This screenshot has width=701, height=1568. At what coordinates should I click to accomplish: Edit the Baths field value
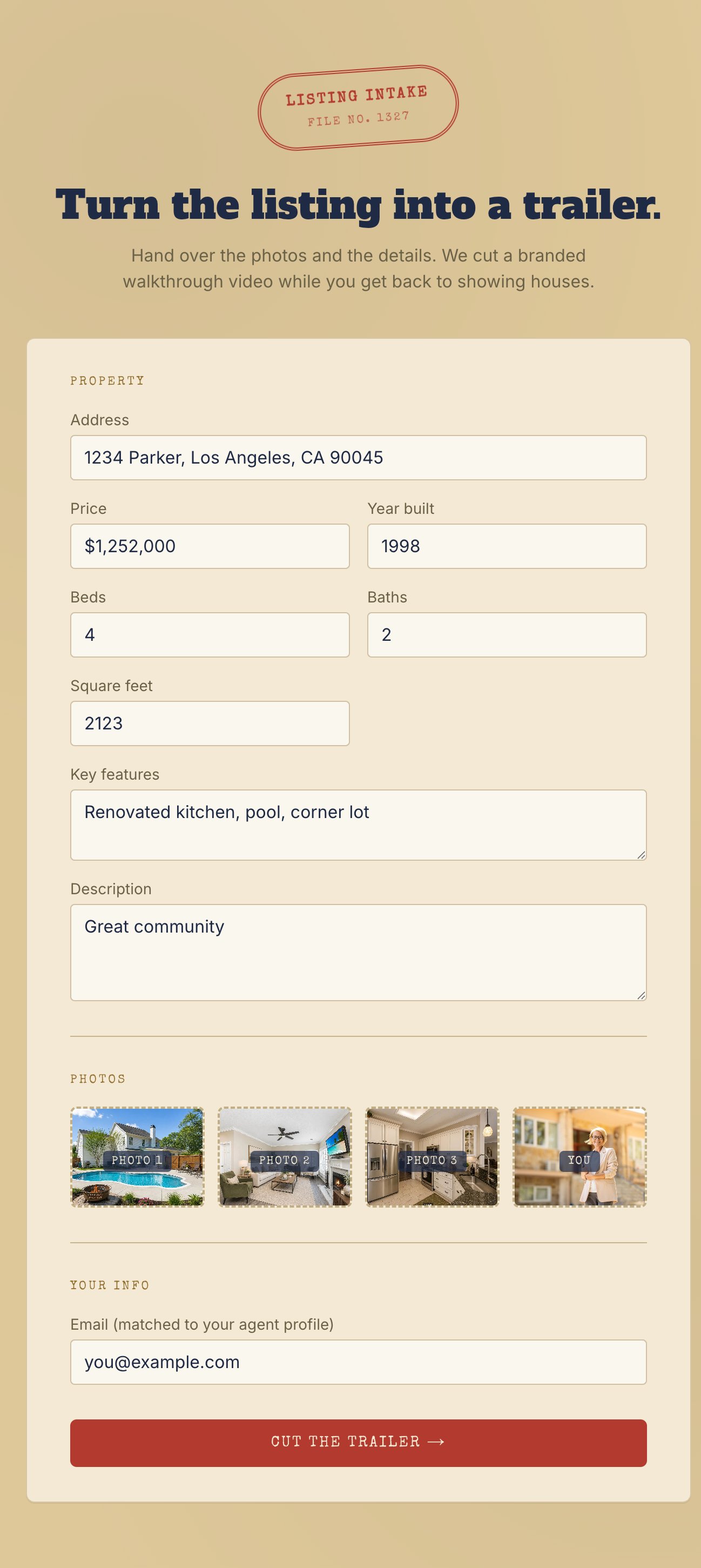[507, 635]
